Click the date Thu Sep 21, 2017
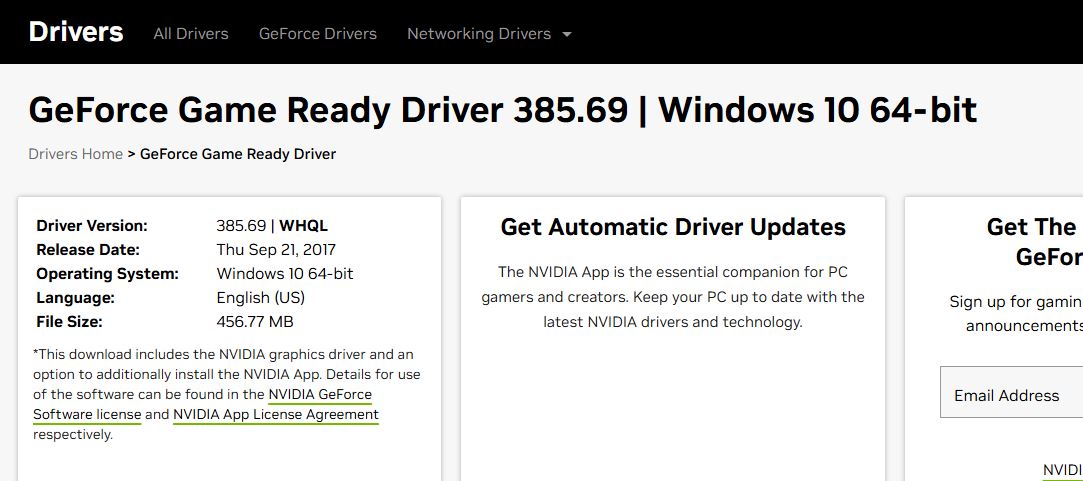This screenshot has width=1083, height=481. 276,249
